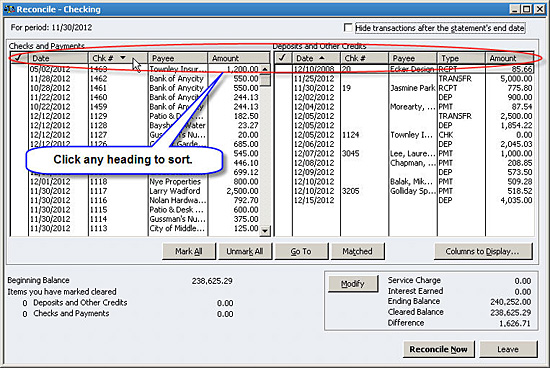Sort deposits by Date ascending arrow
This screenshot has width=550, height=368.
(x=322, y=58)
